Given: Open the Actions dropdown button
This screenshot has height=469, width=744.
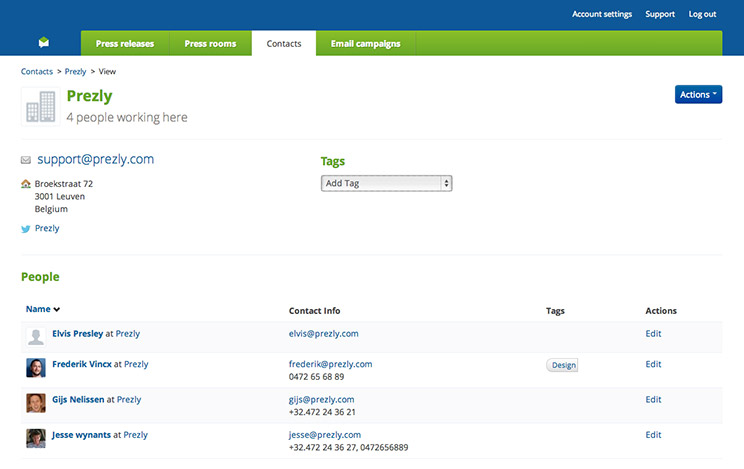Looking at the screenshot, I should 698,94.
